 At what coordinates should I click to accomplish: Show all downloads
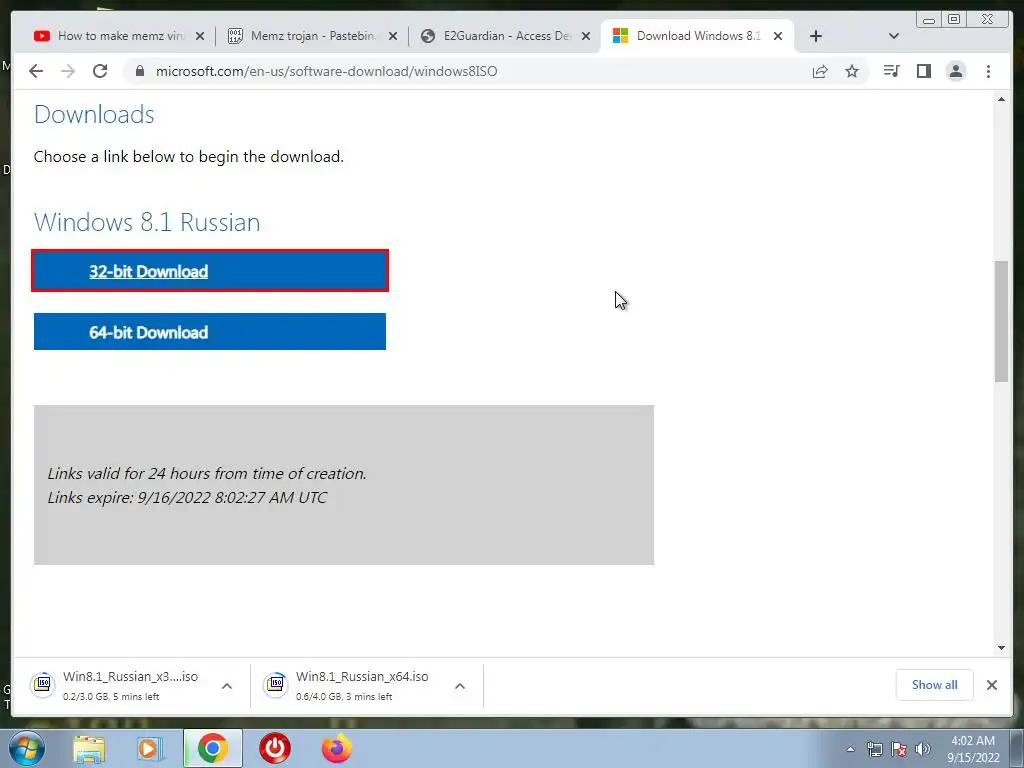point(935,684)
